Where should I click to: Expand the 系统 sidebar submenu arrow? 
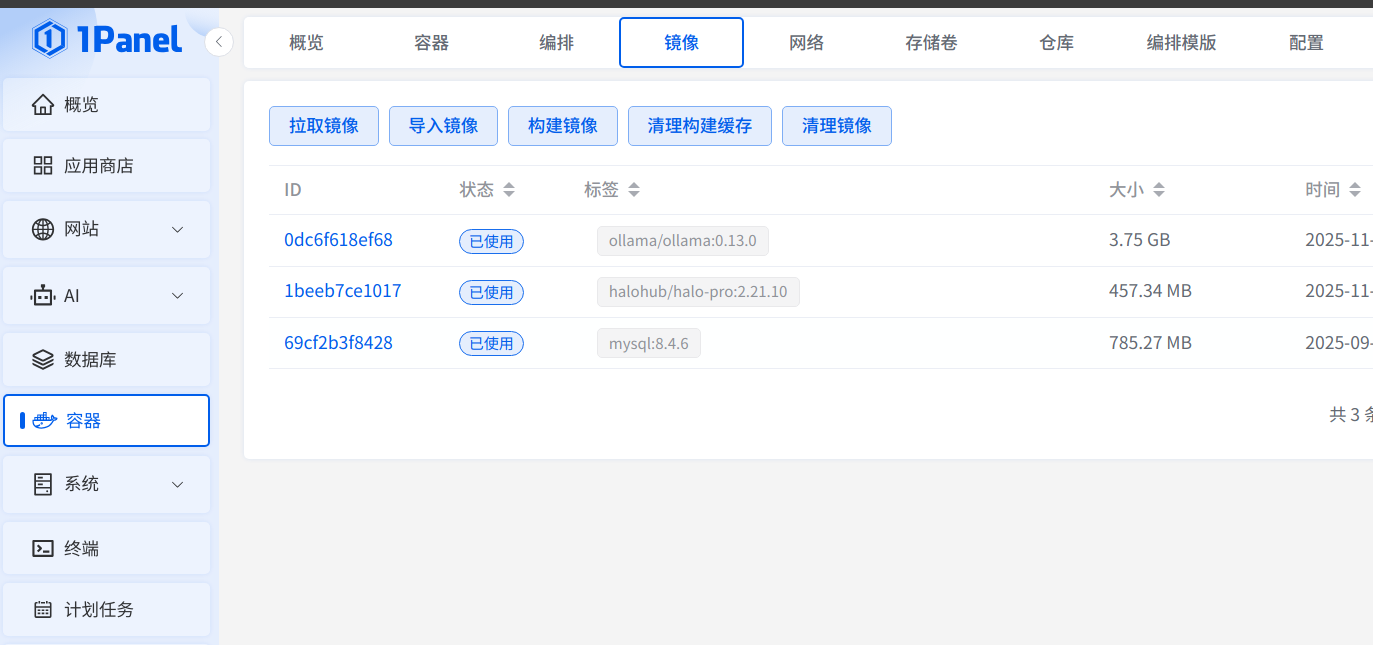178,484
